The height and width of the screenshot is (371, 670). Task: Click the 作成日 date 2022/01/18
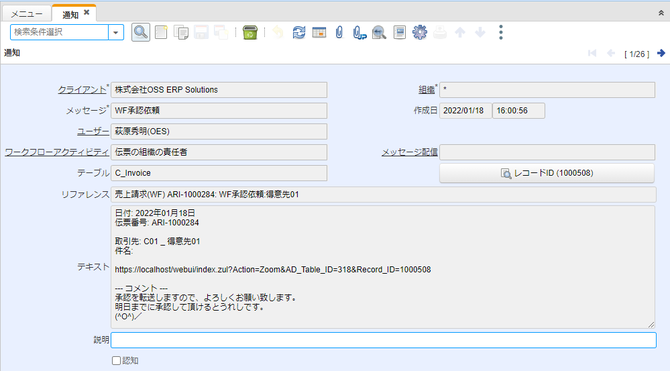pos(465,111)
